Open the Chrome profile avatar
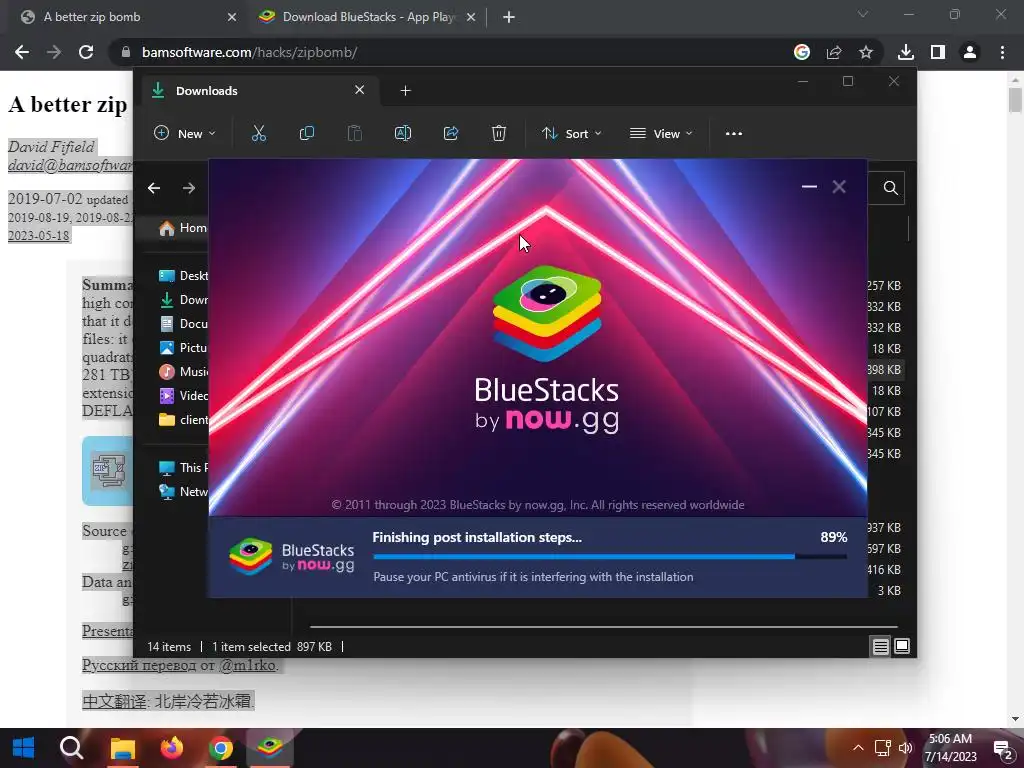 970,52
